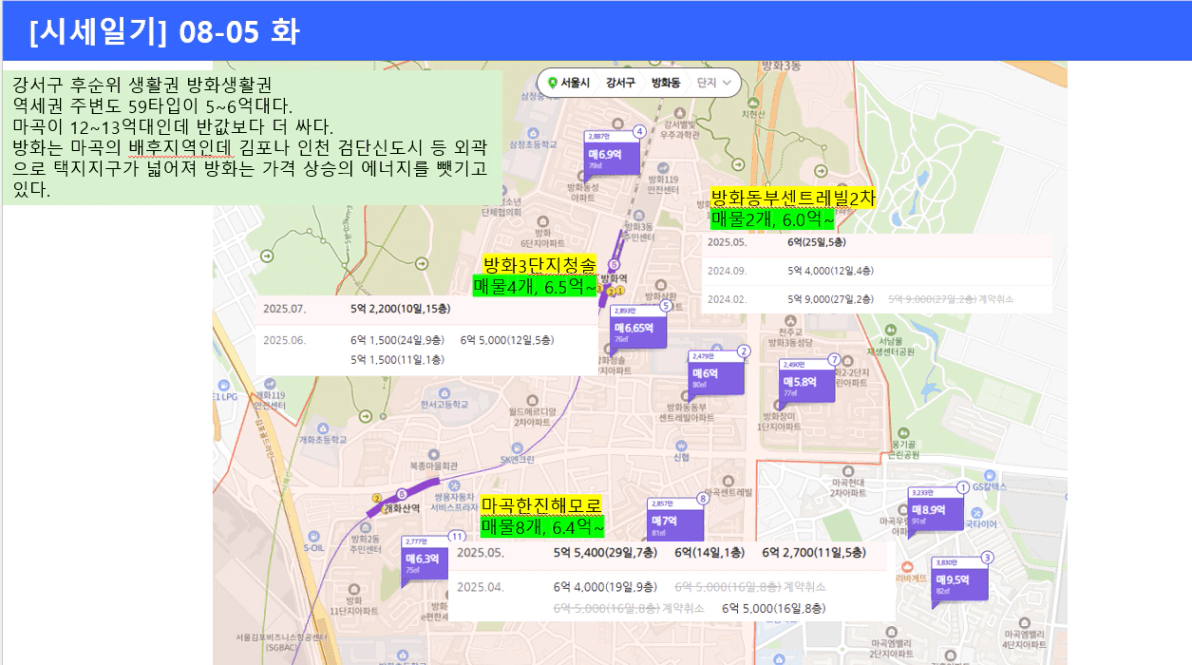Click the 6억 2,700(11일,5층) transaction entry

tap(814, 553)
